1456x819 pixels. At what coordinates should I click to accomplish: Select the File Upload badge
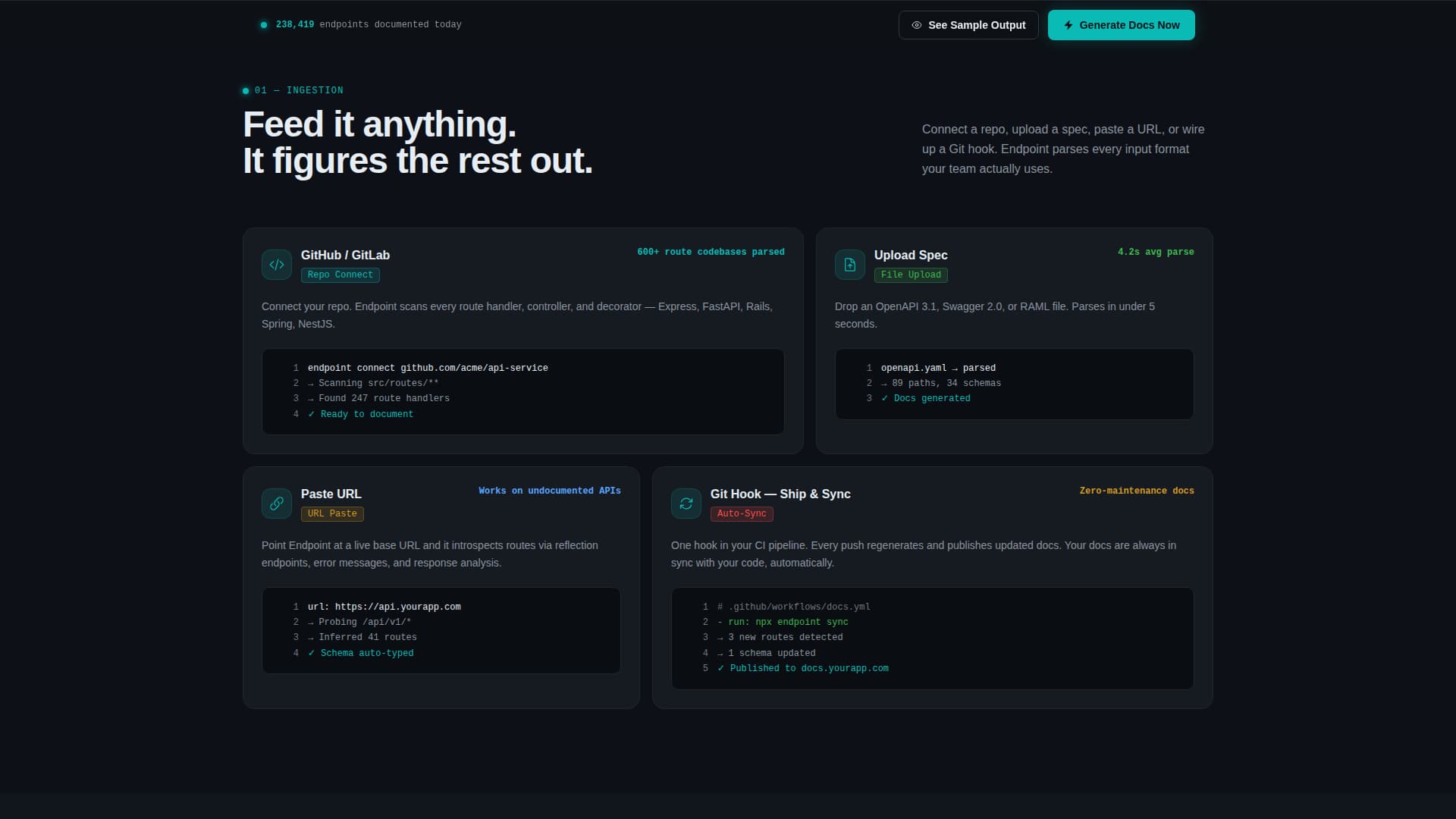click(x=911, y=275)
